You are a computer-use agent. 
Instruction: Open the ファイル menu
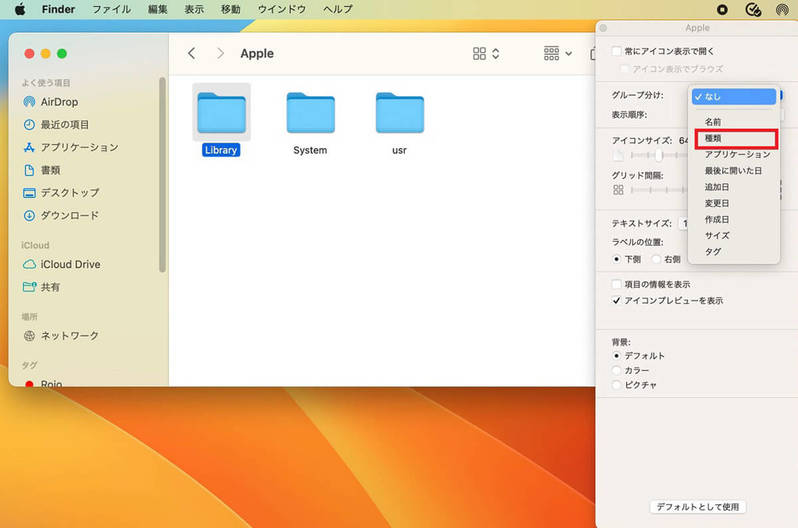coord(111,9)
